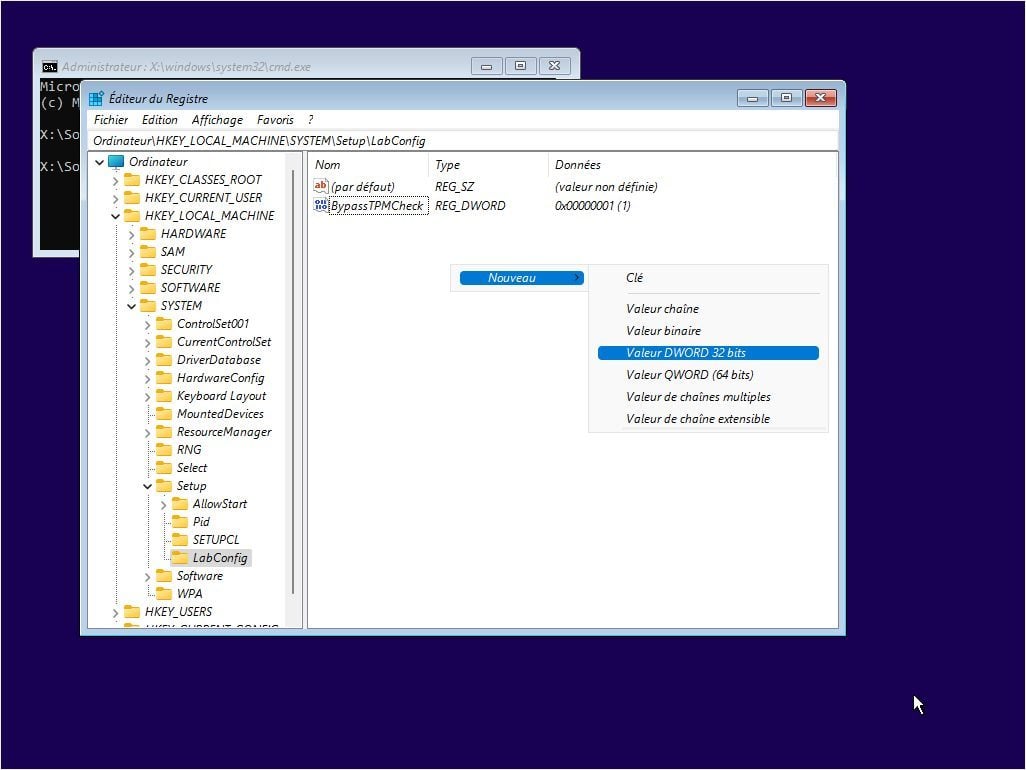
Task: Collapse the Ordinateur root node
Action: tap(99, 162)
